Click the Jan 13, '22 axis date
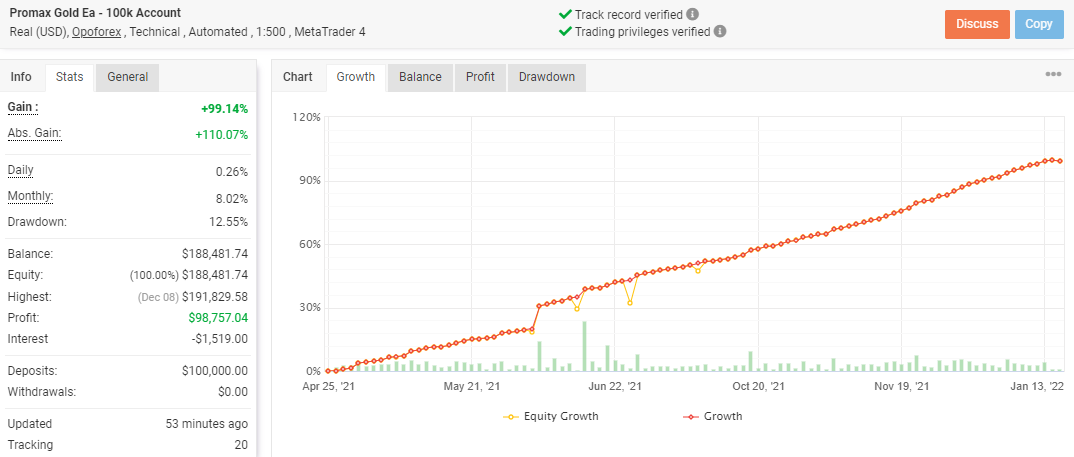 [1038, 386]
